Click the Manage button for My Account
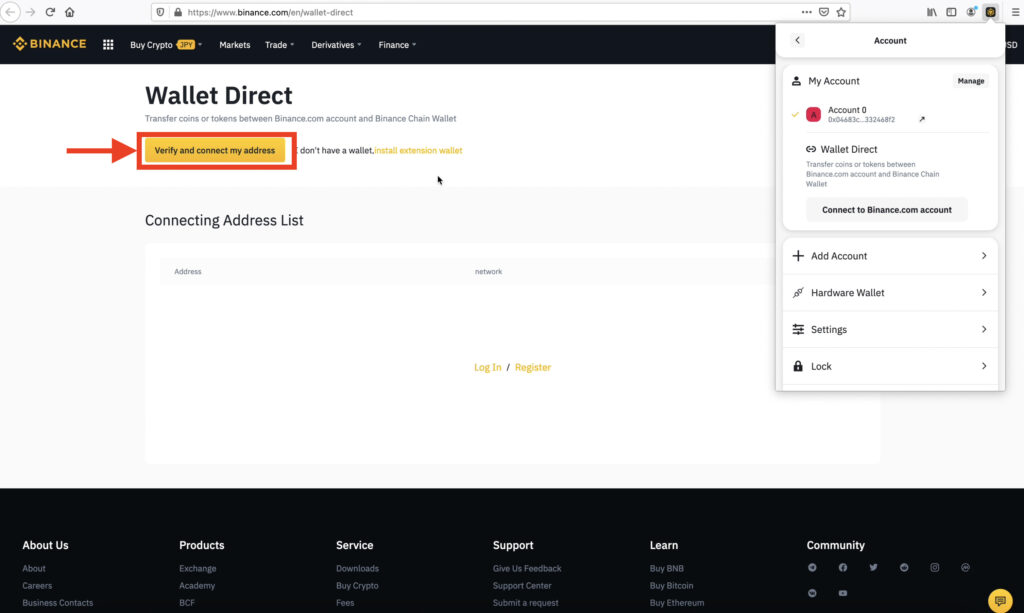1024x613 pixels. click(970, 81)
